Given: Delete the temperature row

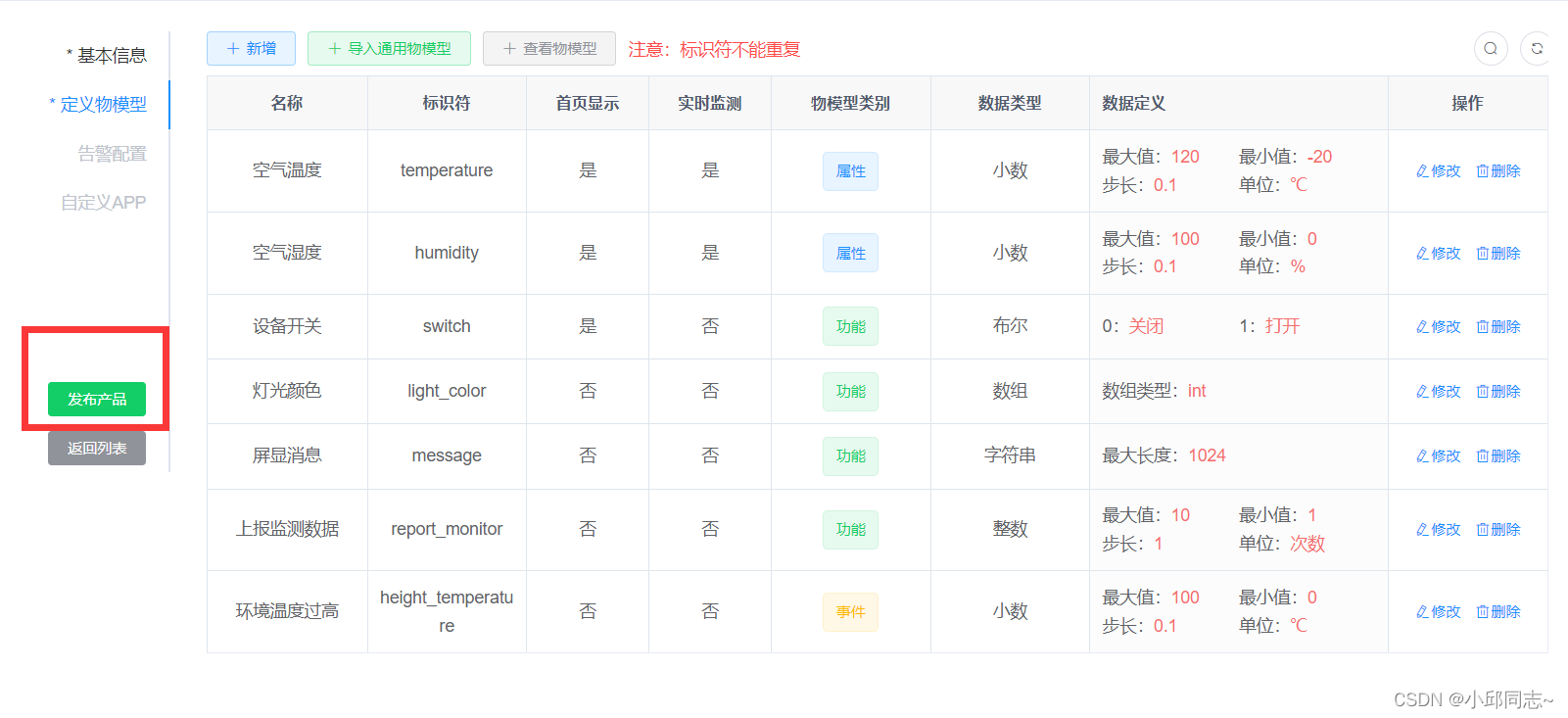Looking at the screenshot, I should click(x=1498, y=170).
